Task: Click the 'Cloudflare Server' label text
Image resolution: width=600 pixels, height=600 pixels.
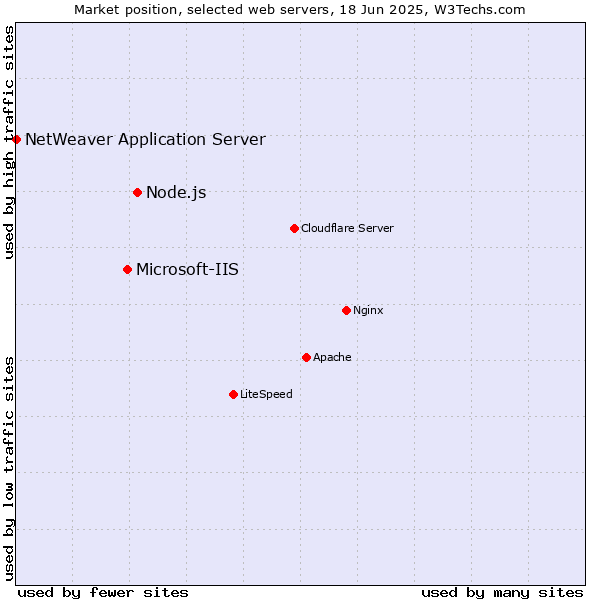Action: [347, 228]
